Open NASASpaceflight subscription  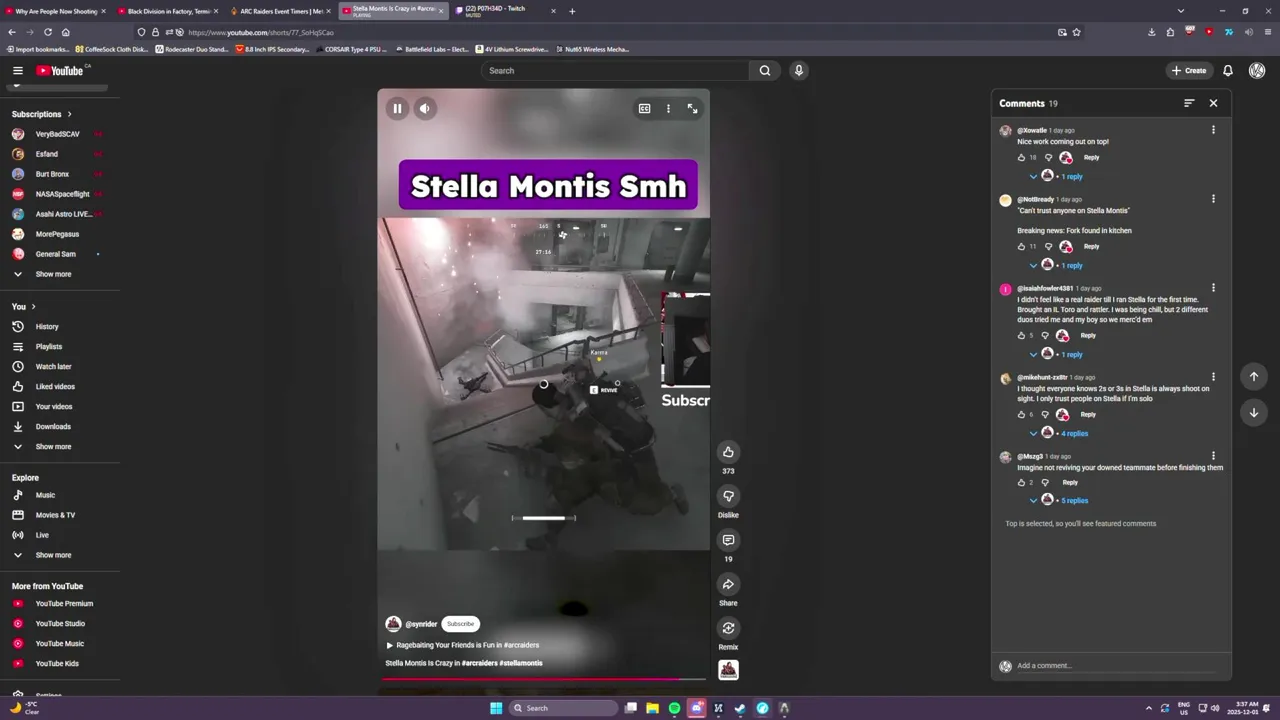(x=60, y=194)
